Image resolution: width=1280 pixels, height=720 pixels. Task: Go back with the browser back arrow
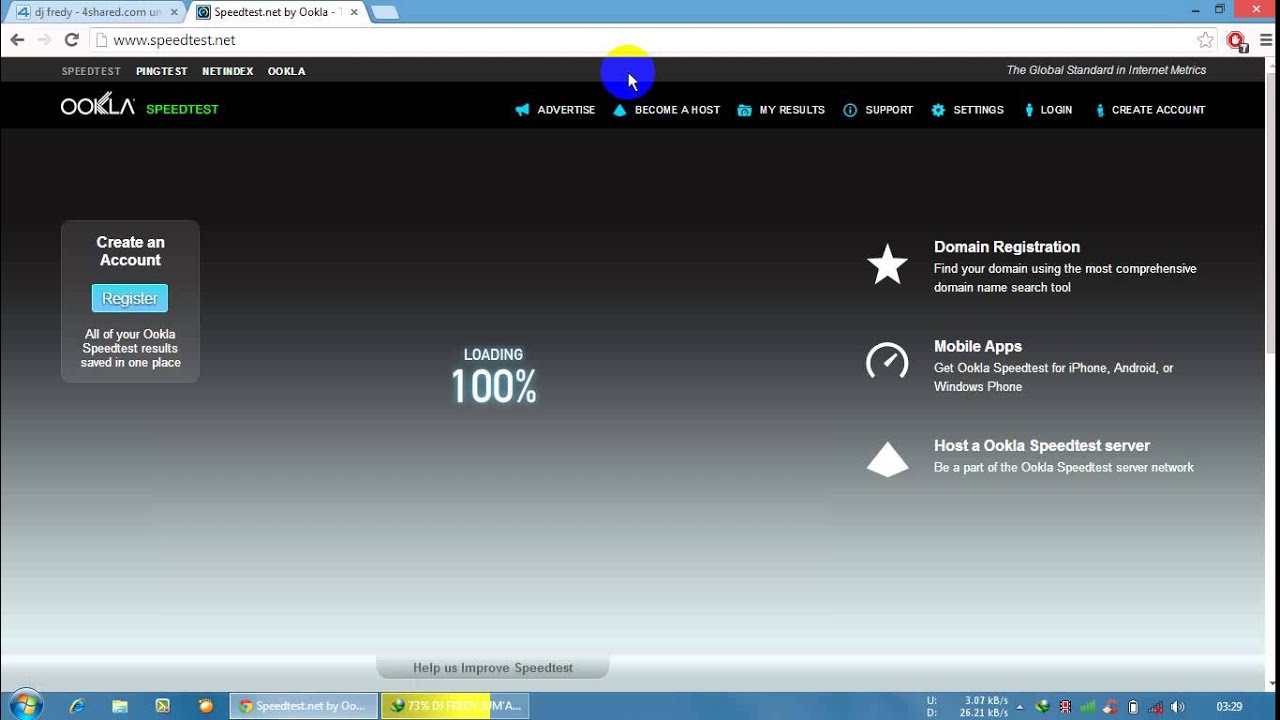coord(17,40)
